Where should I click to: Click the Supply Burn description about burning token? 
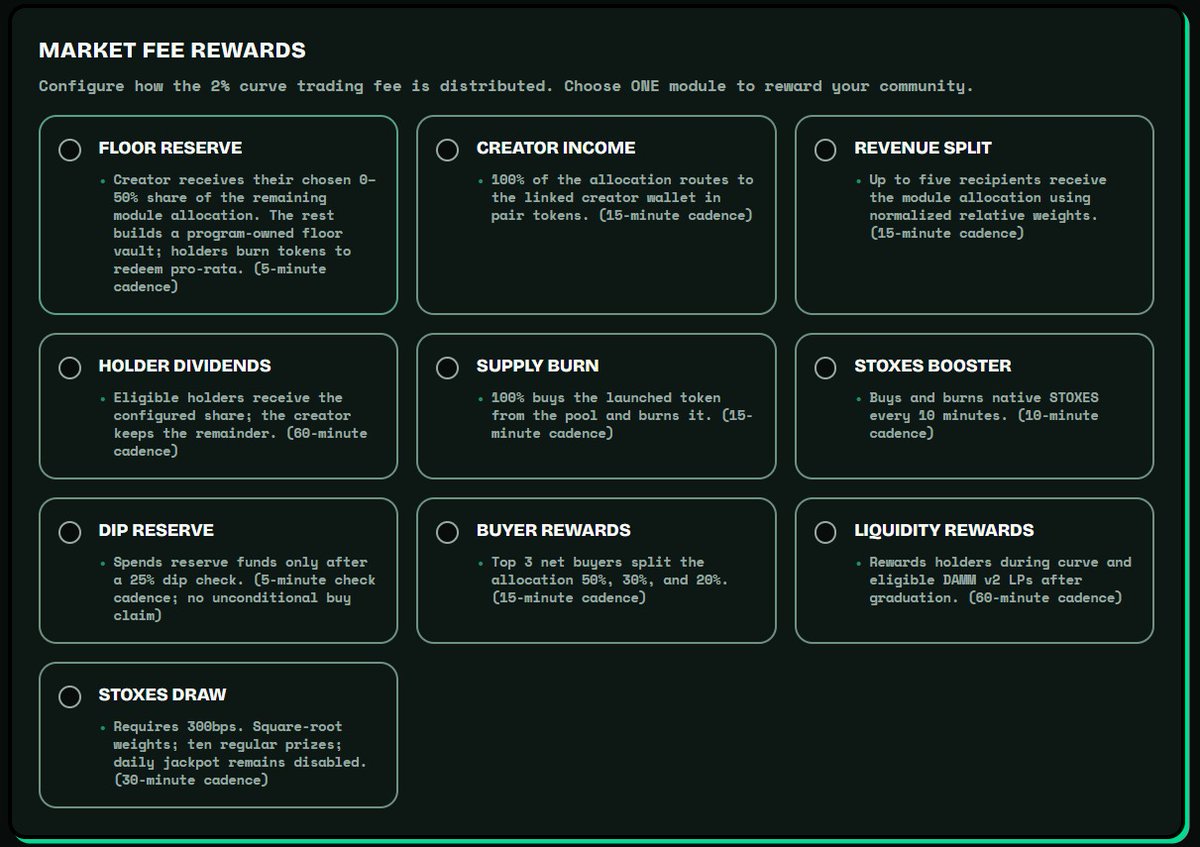pos(622,415)
